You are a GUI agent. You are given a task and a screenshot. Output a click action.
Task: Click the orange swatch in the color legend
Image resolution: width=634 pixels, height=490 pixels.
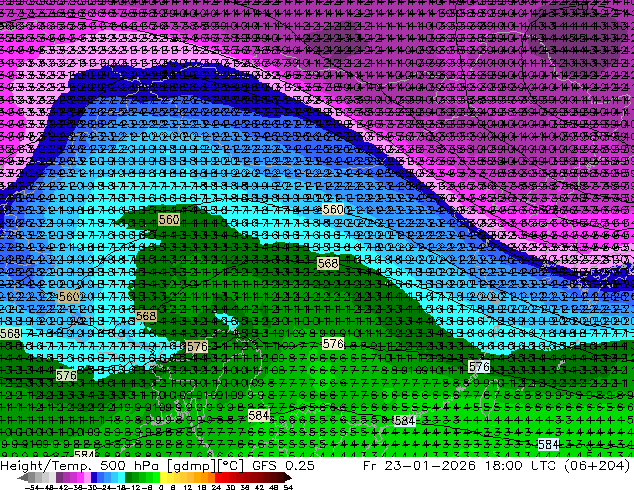(x=211, y=478)
